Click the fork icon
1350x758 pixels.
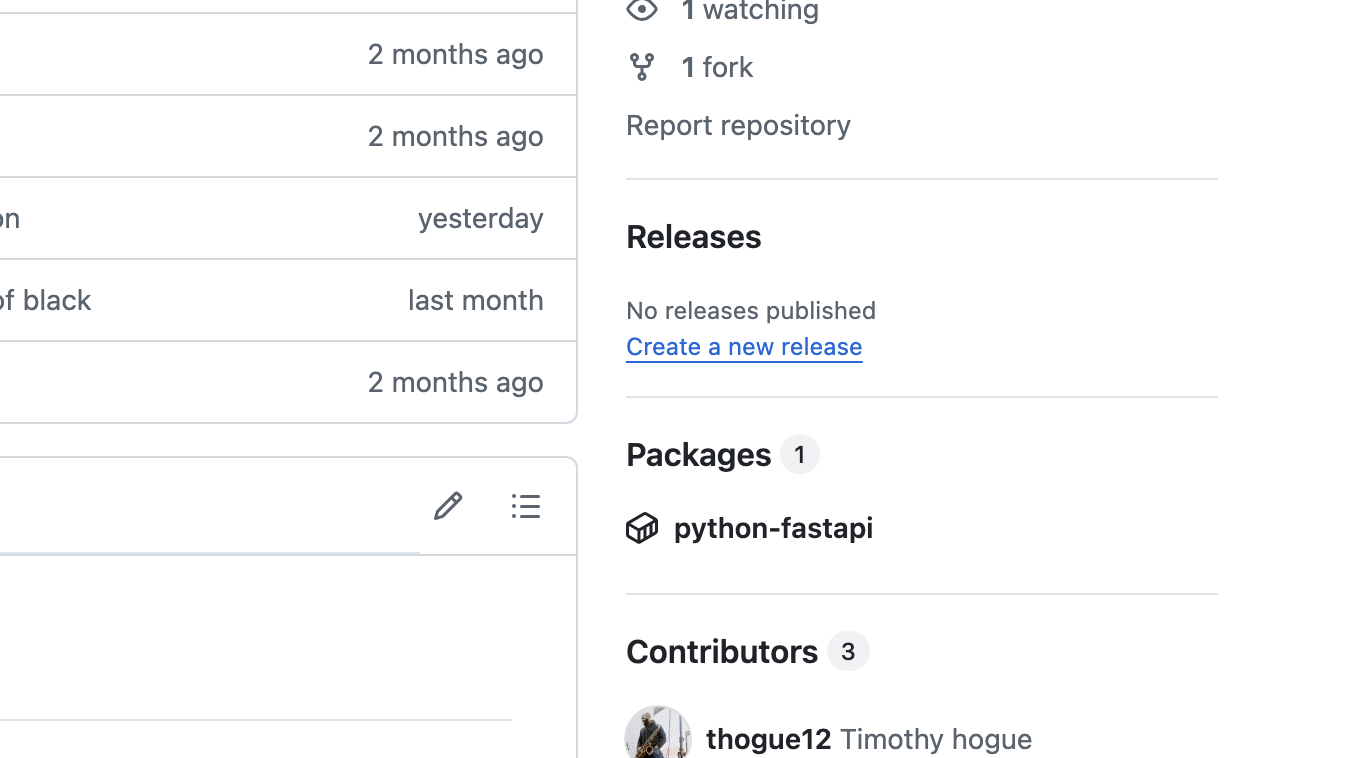[x=642, y=67]
